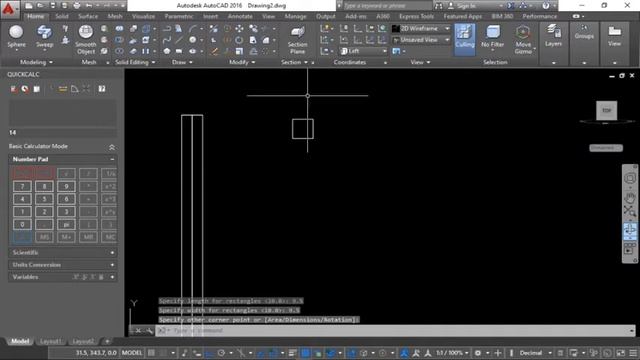640x360 pixels.
Task: Collapse the Number Pad section
Action: tap(112, 159)
